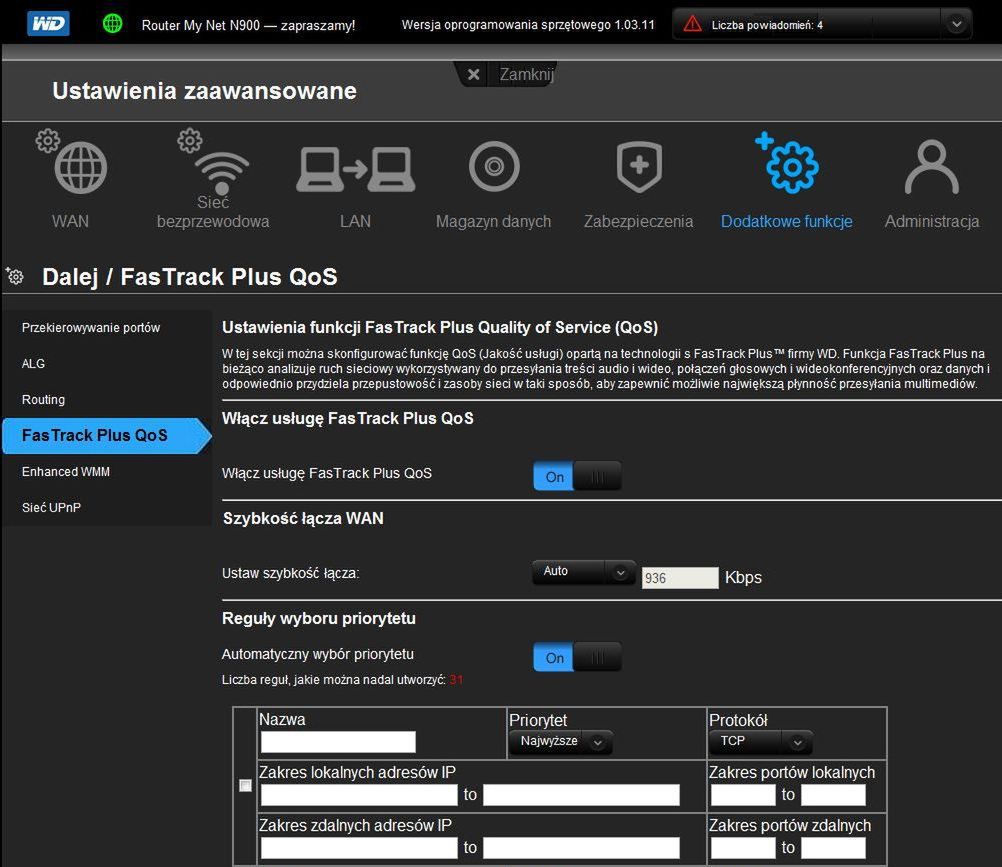Screen dimensions: 1002x867
Task: Click the remote IP range start field
Action: click(x=359, y=848)
